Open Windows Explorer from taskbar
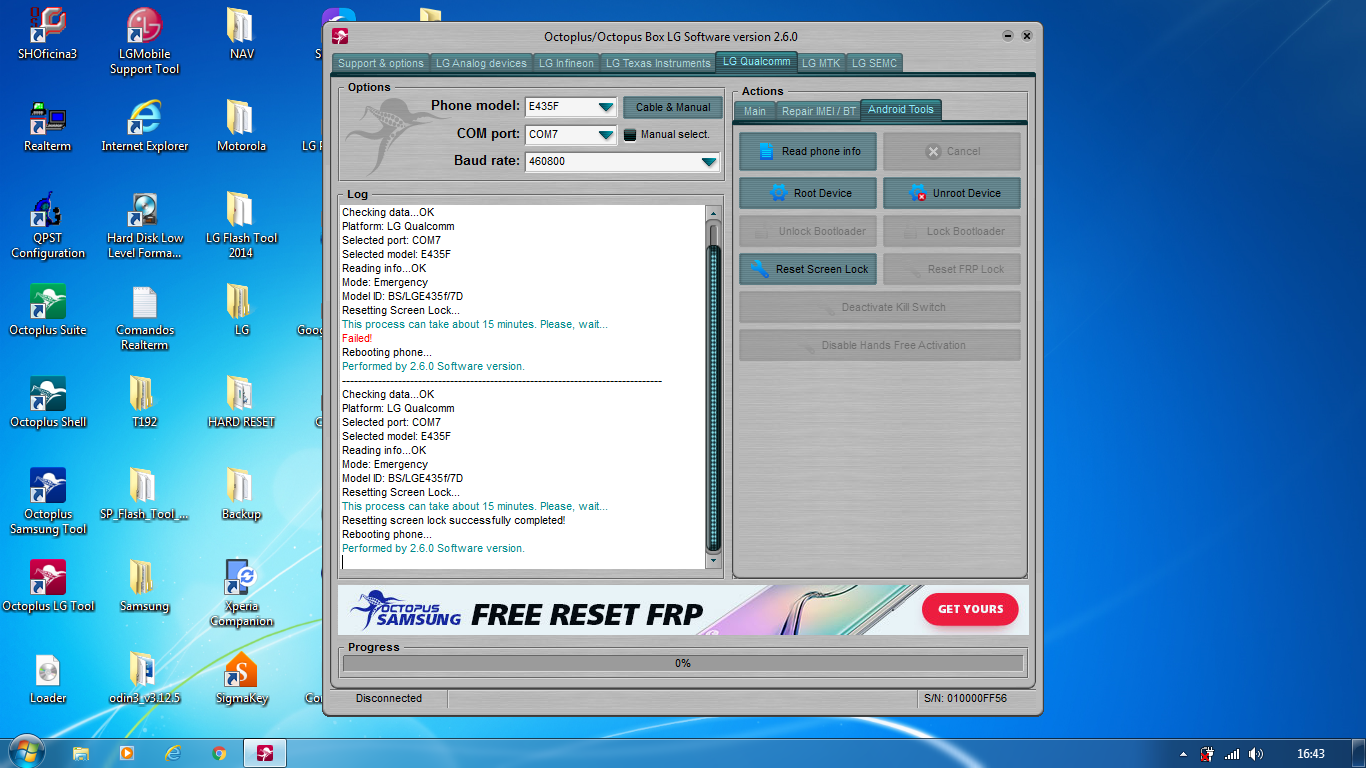This screenshot has width=1366, height=768. [81, 753]
